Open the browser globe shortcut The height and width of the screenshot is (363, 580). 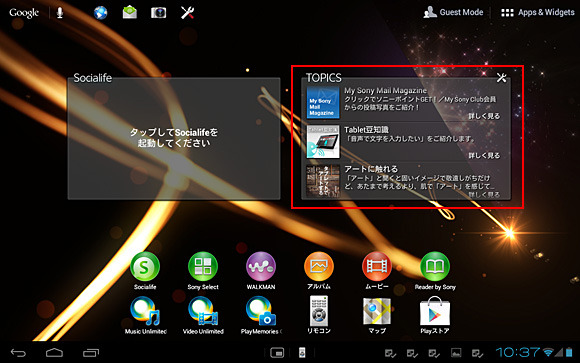[100, 13]
